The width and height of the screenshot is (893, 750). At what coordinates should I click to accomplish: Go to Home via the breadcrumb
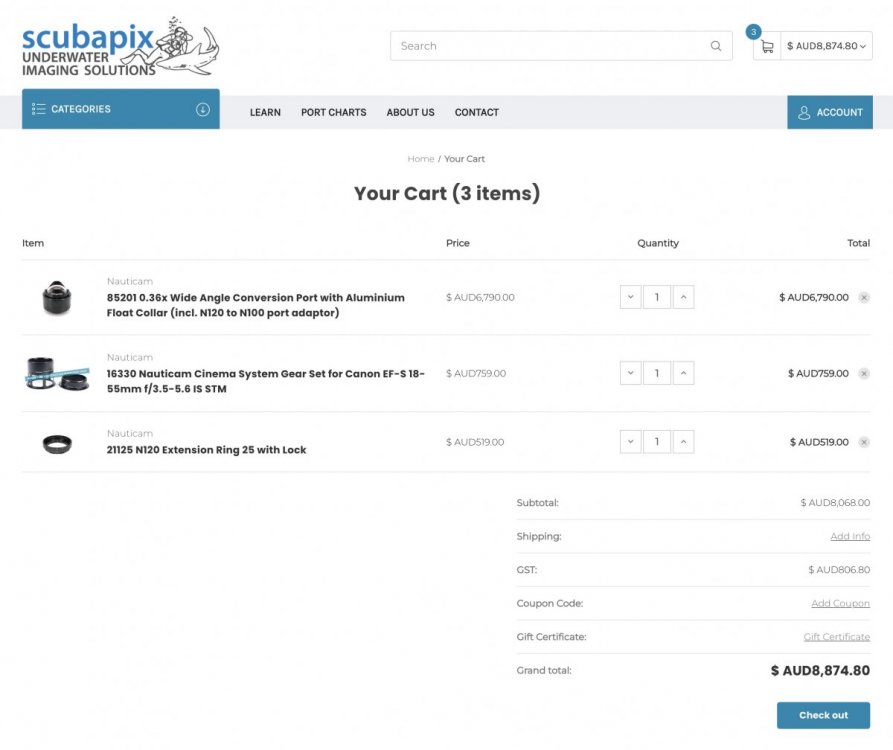pos(421,159)
